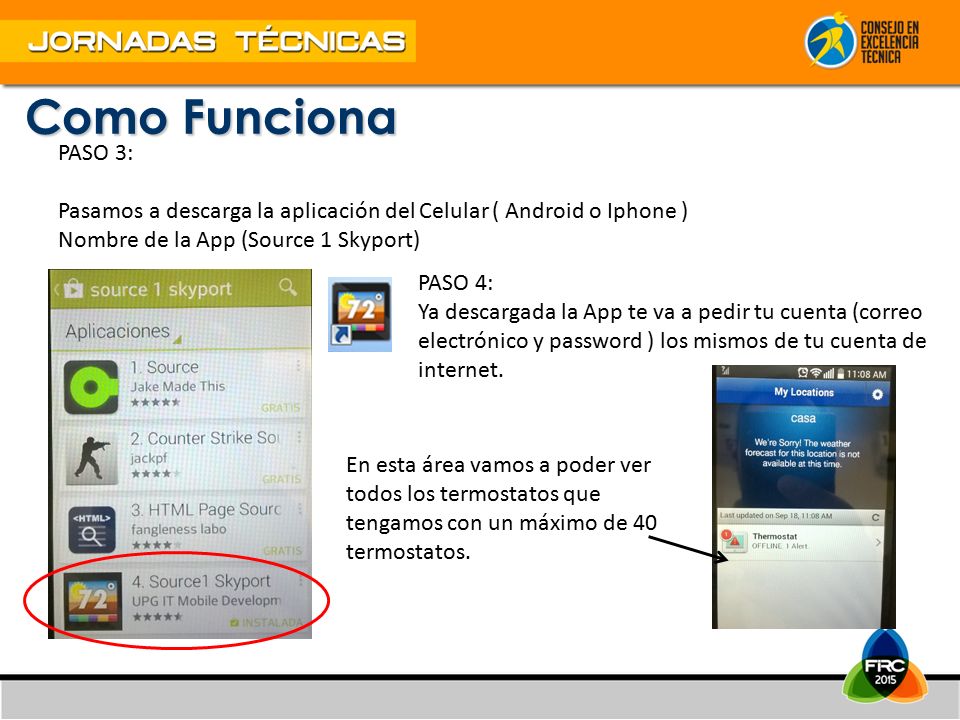Viewport: 960px width, 720px height.
Task: Tap the casa location name
Action: 803,418
